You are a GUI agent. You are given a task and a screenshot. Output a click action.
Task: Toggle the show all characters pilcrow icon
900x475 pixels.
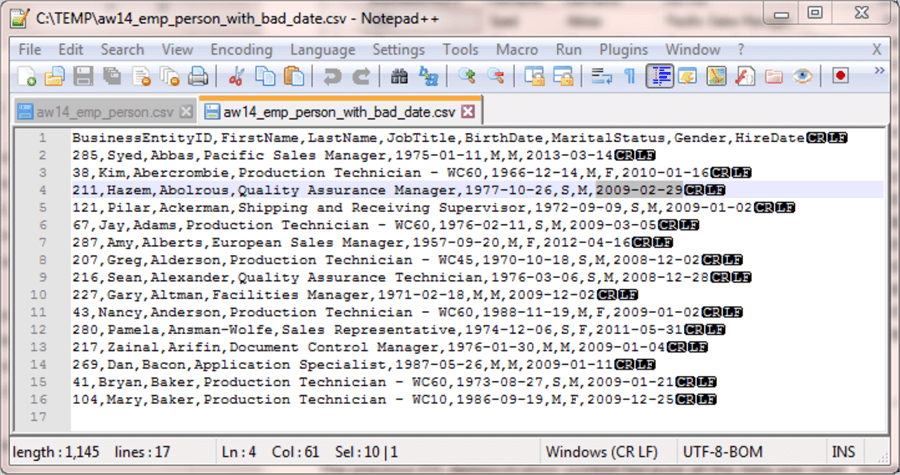point(630,76)
